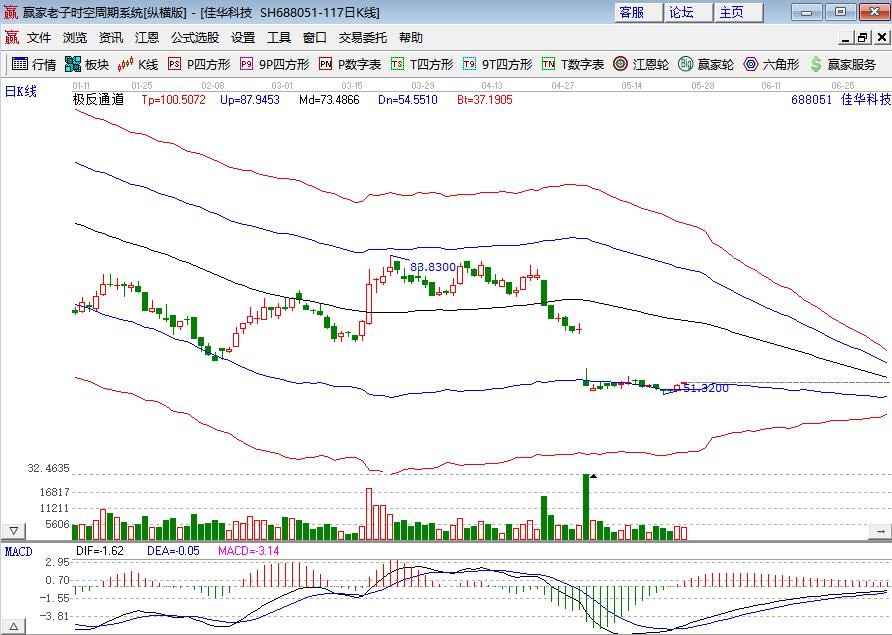Collapse the volume panel with down triangle
892x635 pixels.
tap(14, 531)
